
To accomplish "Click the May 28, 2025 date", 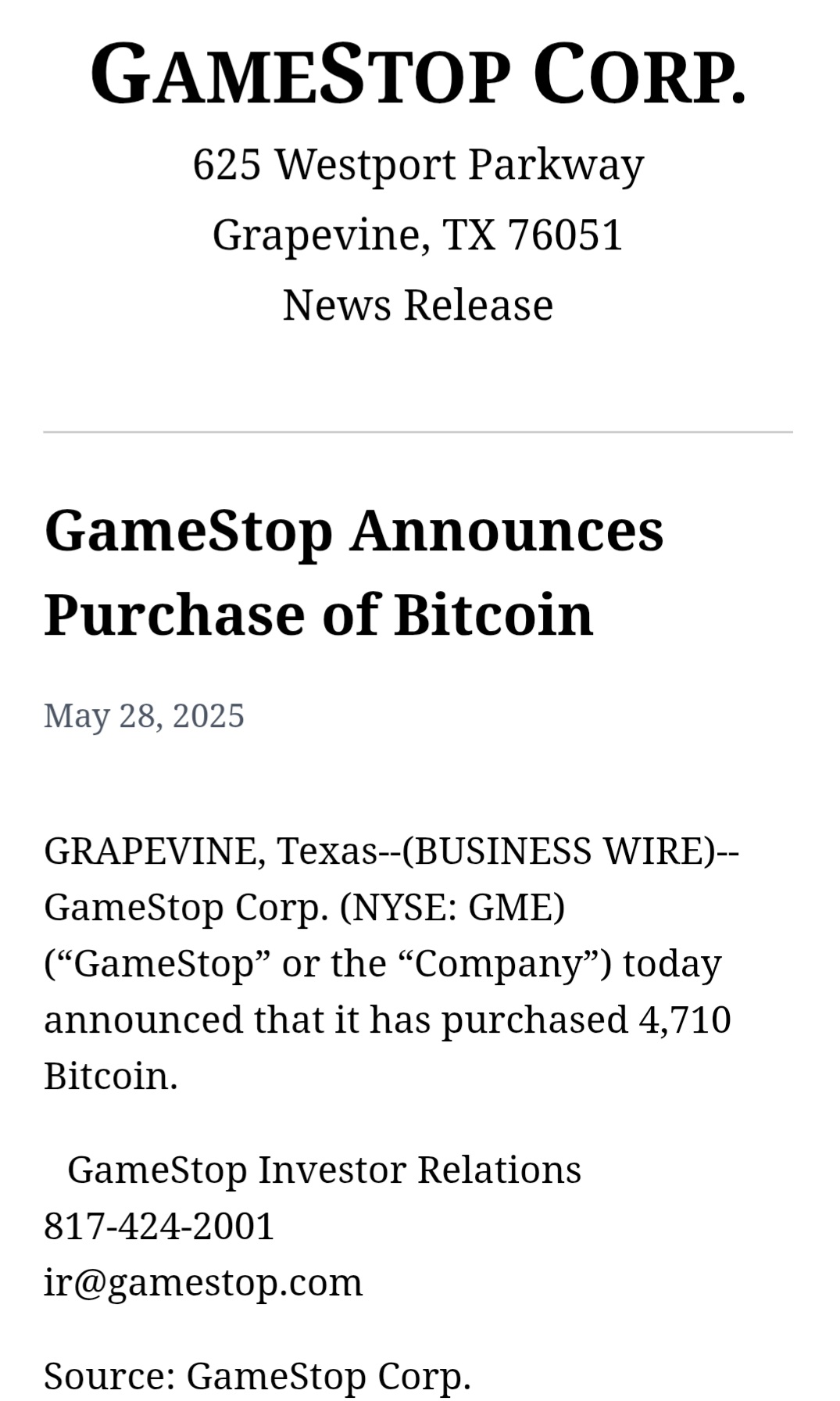I will 144,716.
